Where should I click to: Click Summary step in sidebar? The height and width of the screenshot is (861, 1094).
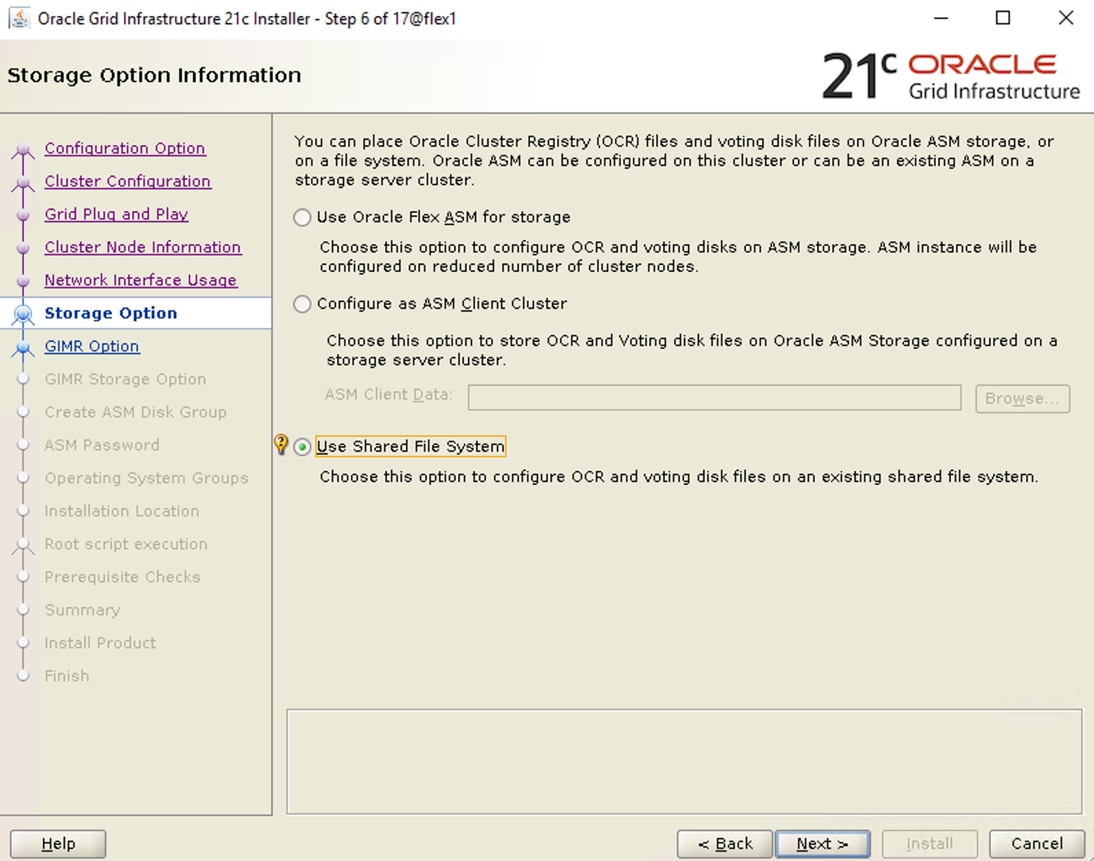point(82,610)
